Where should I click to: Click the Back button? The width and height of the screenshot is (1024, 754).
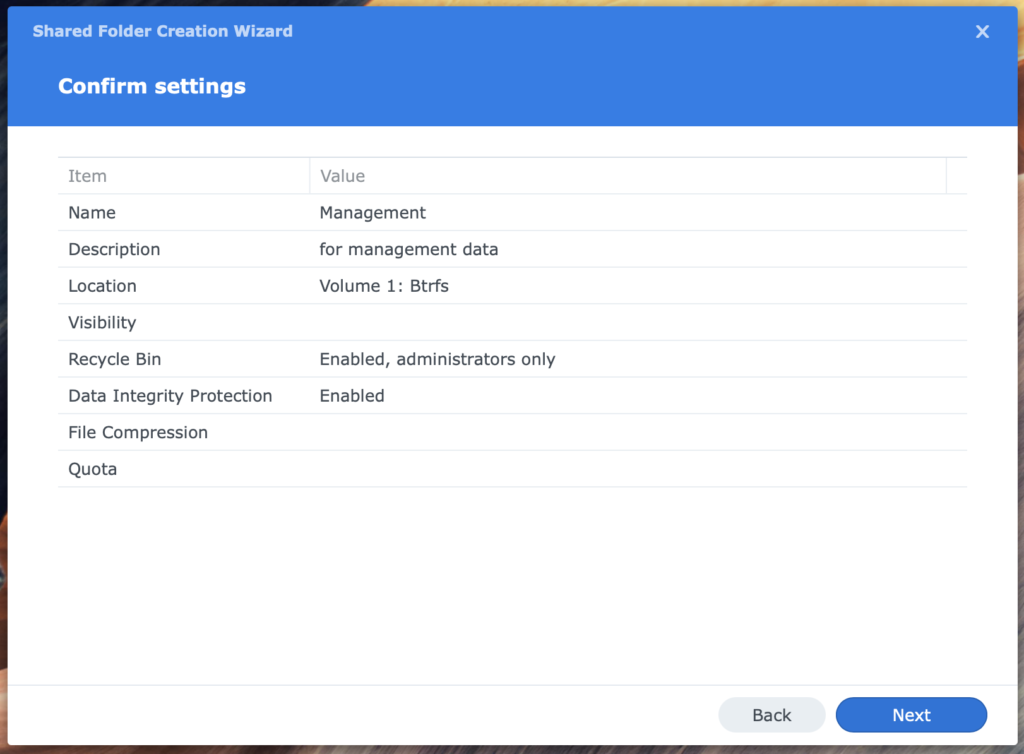pos(771,715)
